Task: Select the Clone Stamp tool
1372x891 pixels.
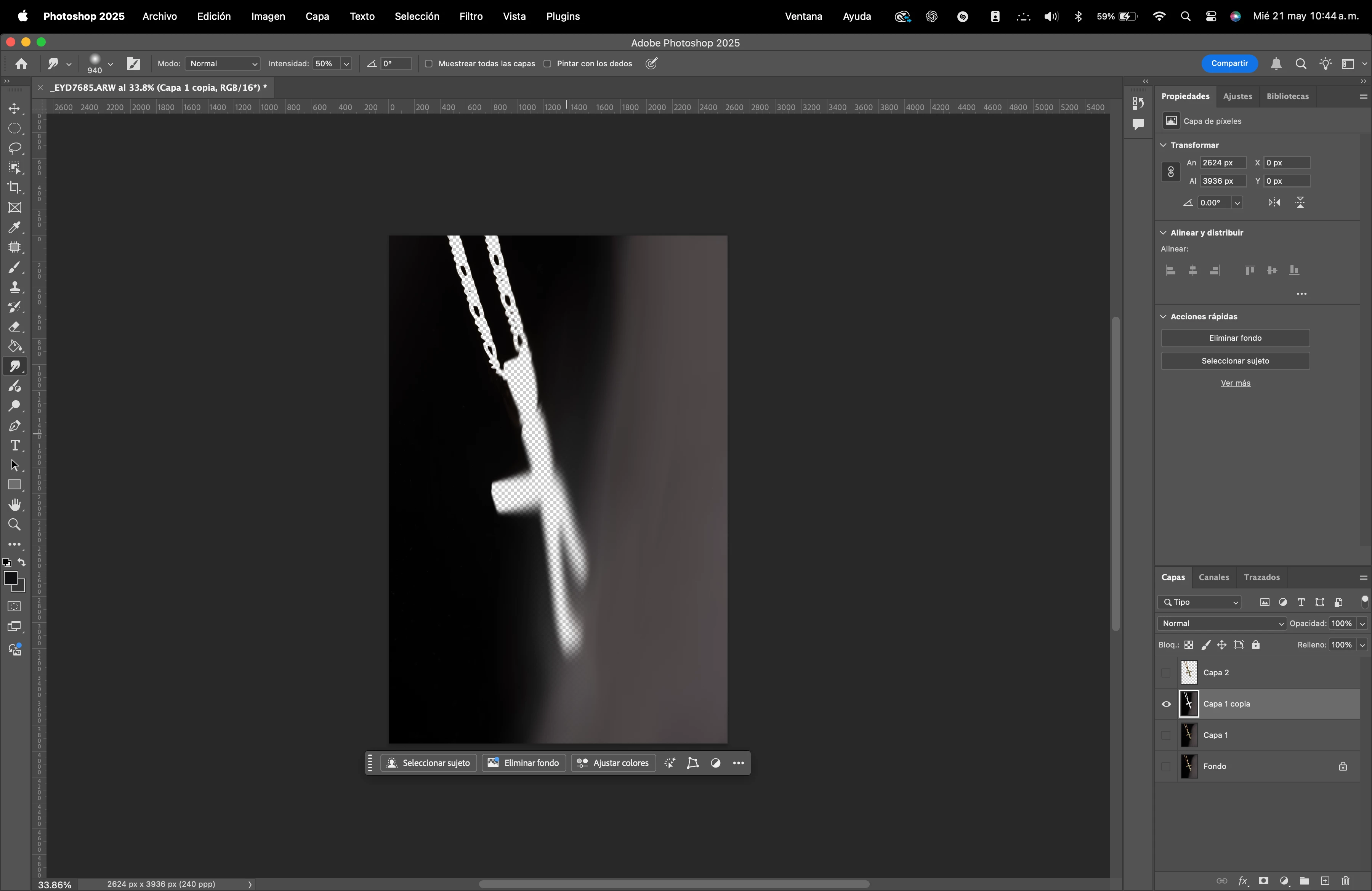Action: tap(14, 287)
